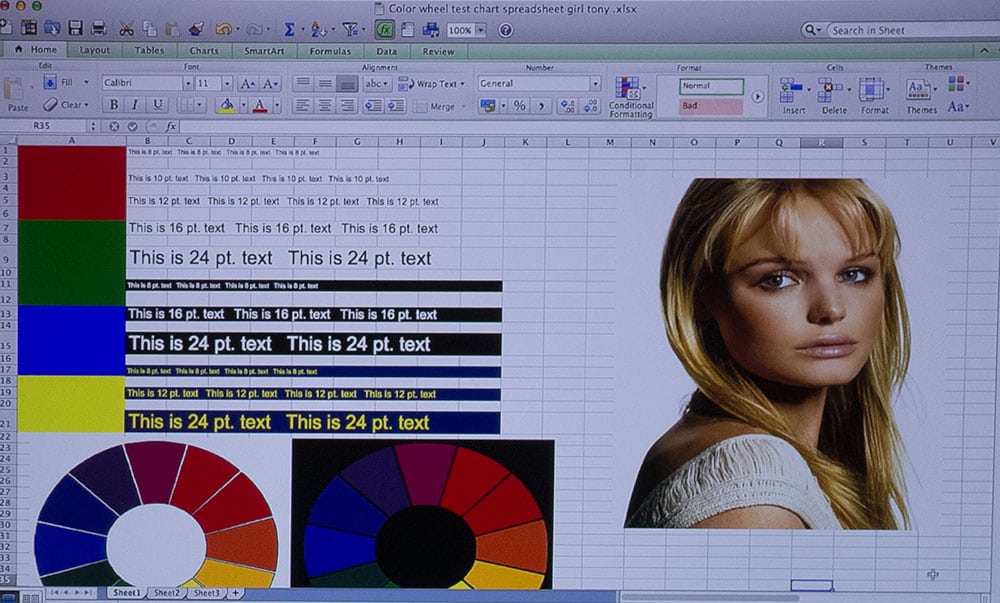Toggle the formula bar fx toolbar button
1000x603 pixels.
pyautogui.click(x=384, y=29)
